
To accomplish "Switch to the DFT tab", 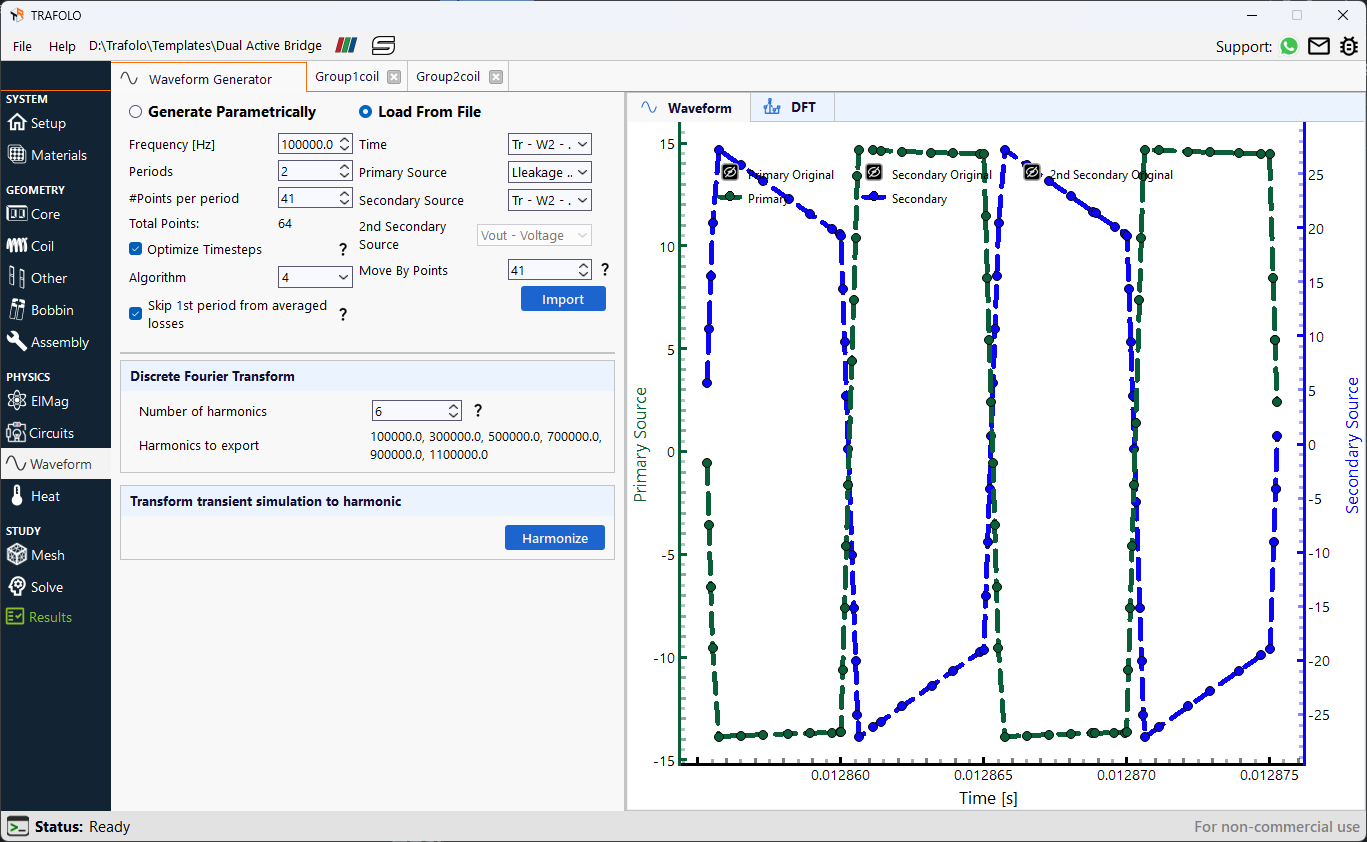I will pos(791,107).
